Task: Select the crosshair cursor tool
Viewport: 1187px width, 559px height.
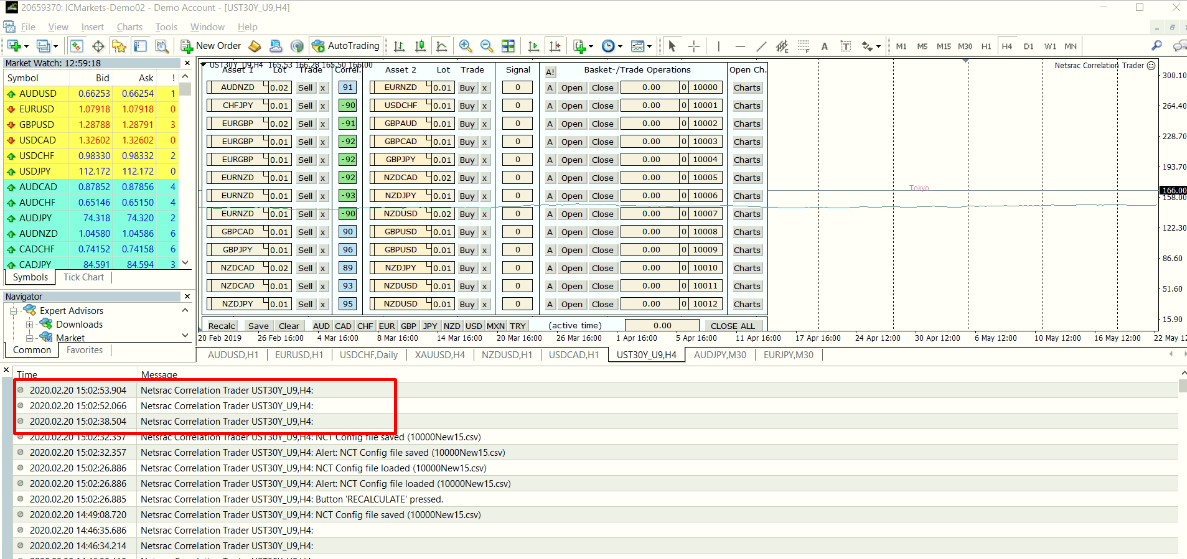Action: [694, 46]
